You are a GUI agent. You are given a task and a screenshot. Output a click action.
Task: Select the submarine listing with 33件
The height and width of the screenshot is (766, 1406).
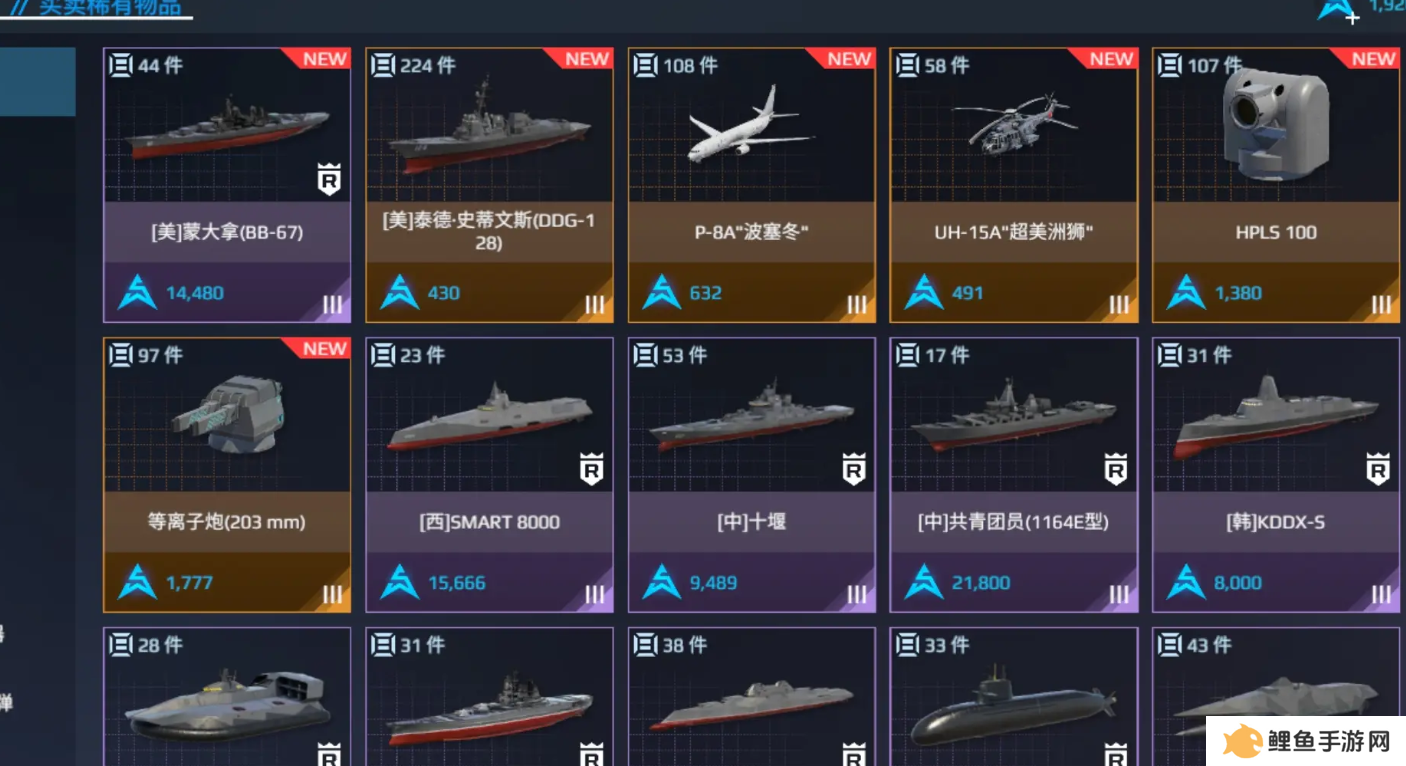[x=1013, y=697]
